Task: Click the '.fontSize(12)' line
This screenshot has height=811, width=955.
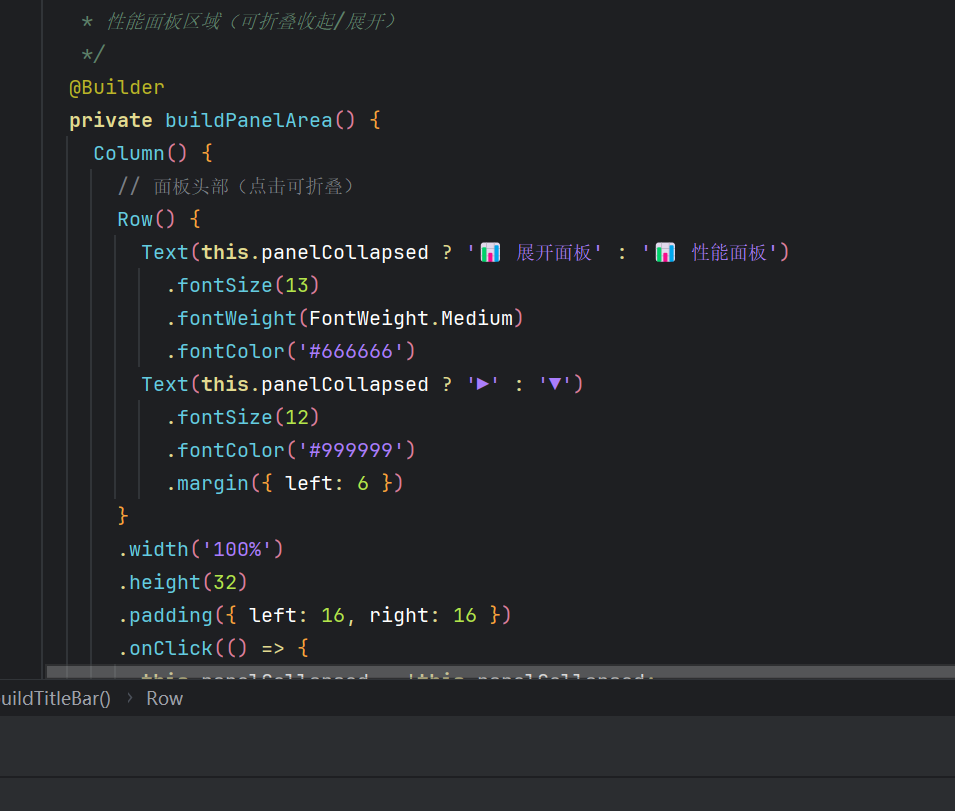Action: tap(242, 418)
